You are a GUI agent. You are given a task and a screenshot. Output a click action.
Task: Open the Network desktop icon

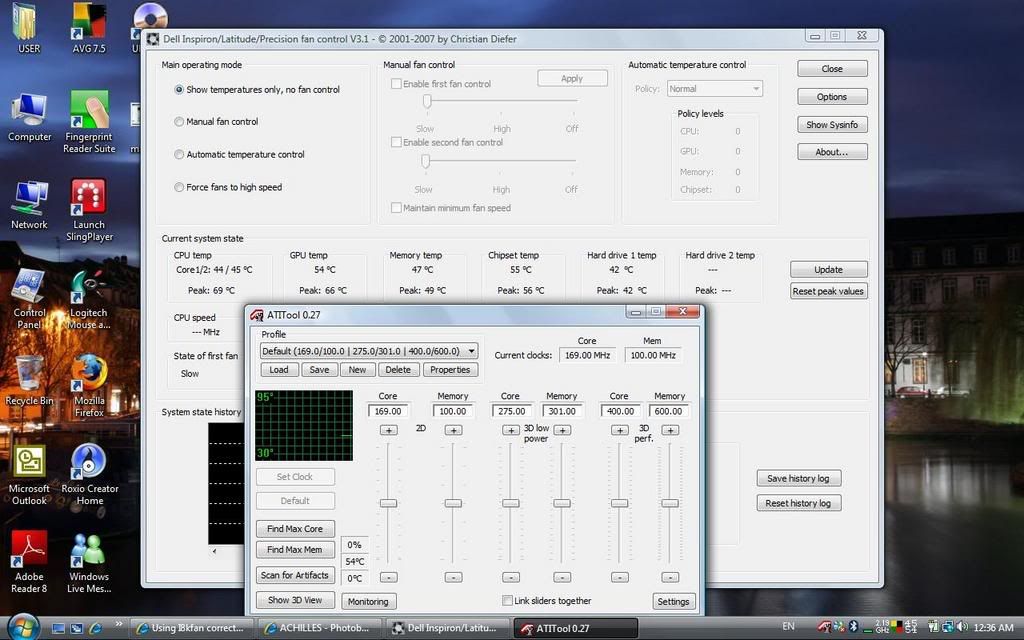(29, 205)
